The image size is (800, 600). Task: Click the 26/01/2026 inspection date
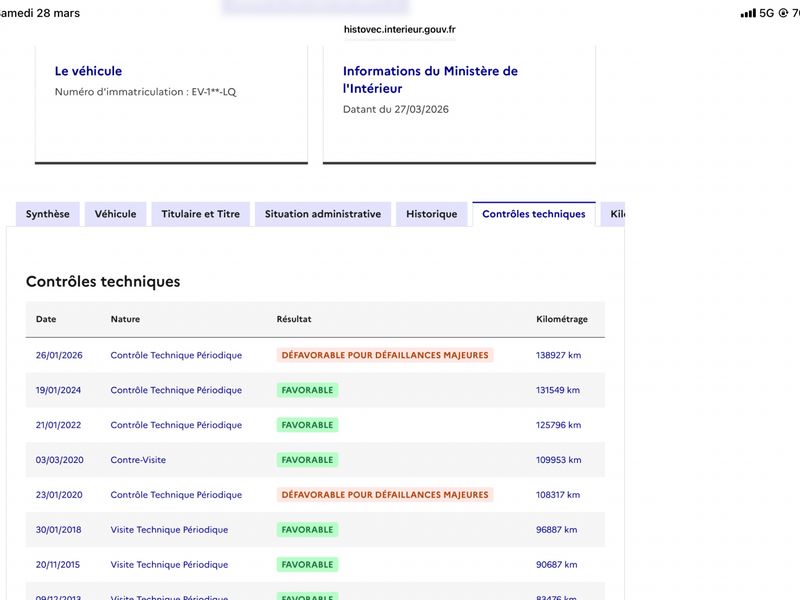(x=58, y=355)
